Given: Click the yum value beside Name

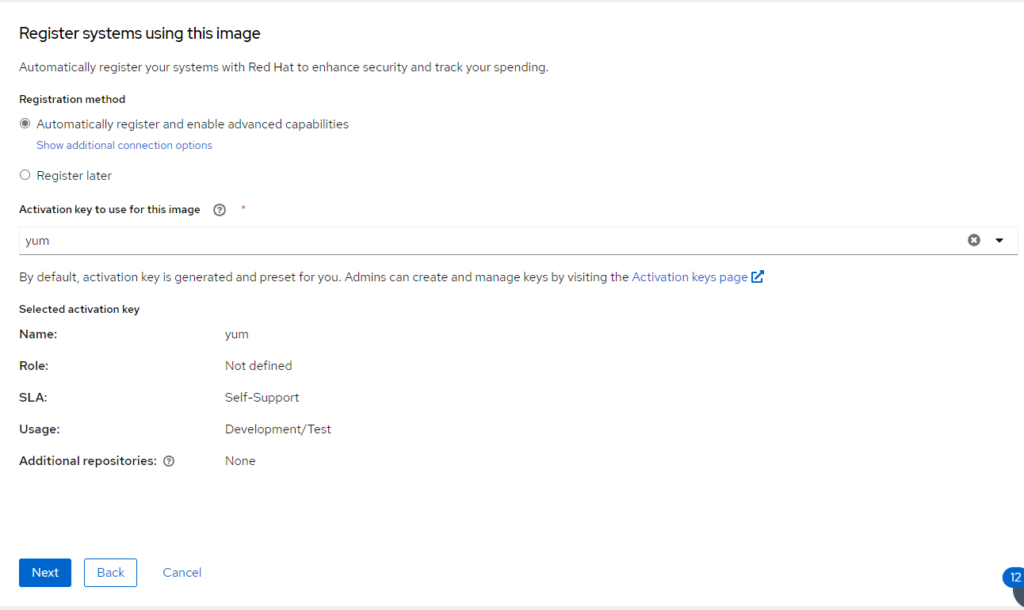Looking at the screenshot, I should 237,334.
